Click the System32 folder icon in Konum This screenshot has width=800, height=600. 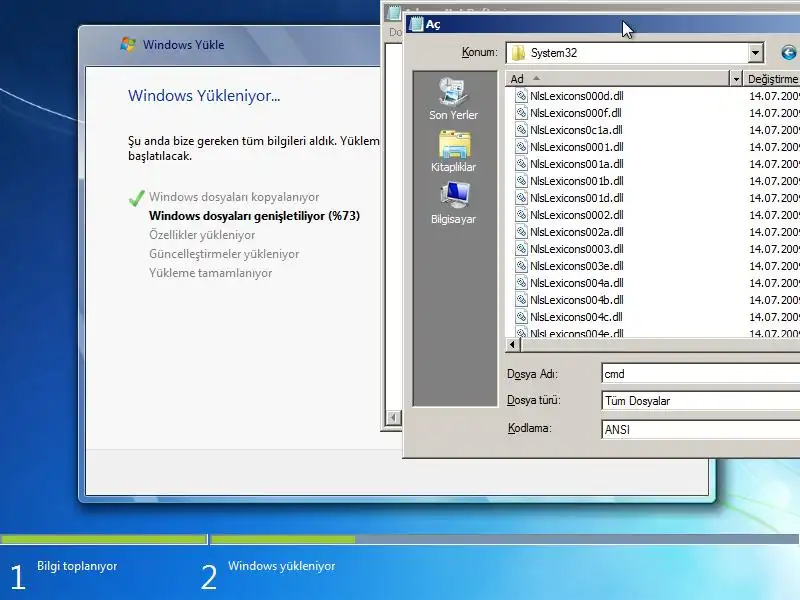tap(518, 53)
